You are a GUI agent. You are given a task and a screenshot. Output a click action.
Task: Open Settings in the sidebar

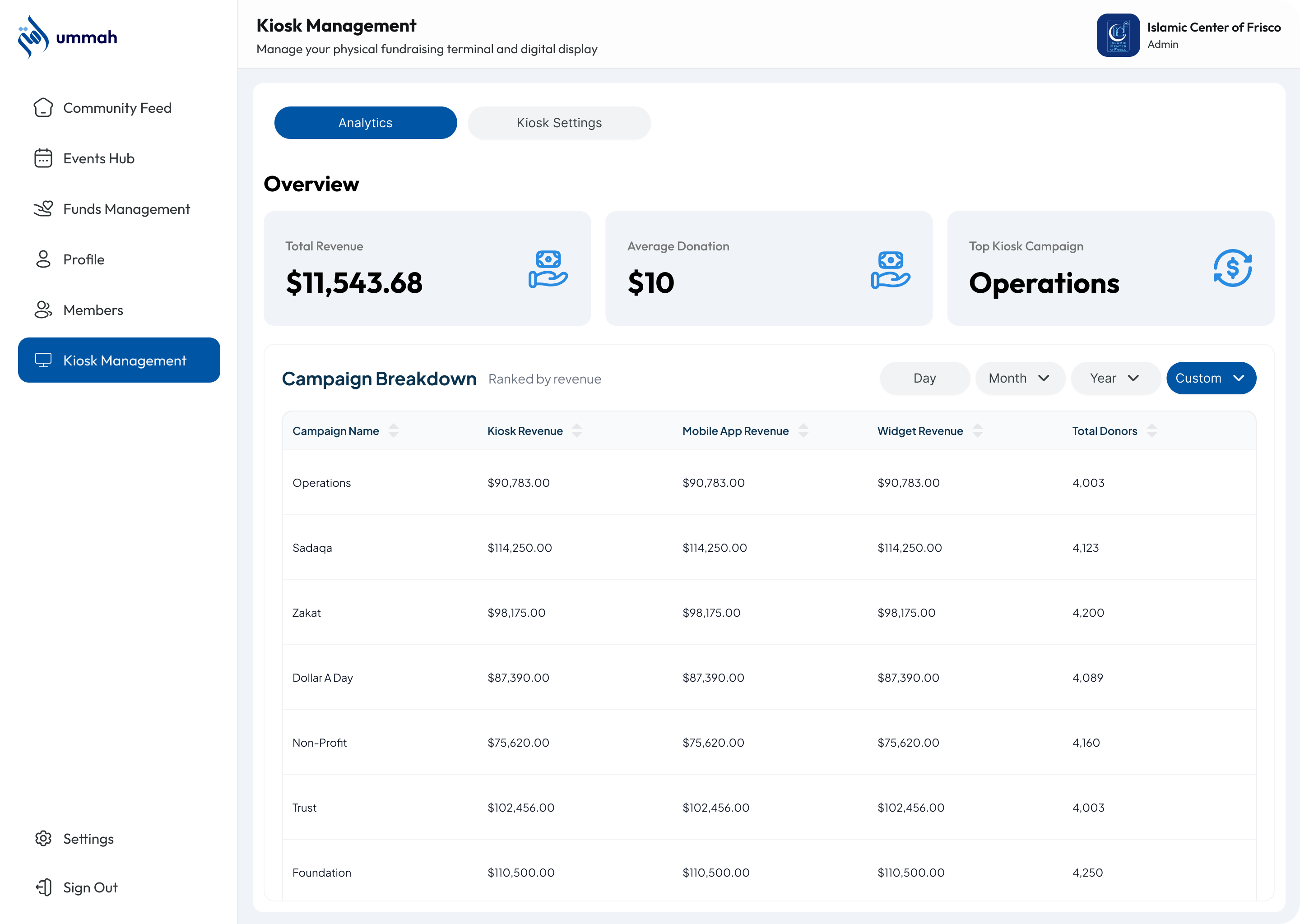(x=119, y=839)
